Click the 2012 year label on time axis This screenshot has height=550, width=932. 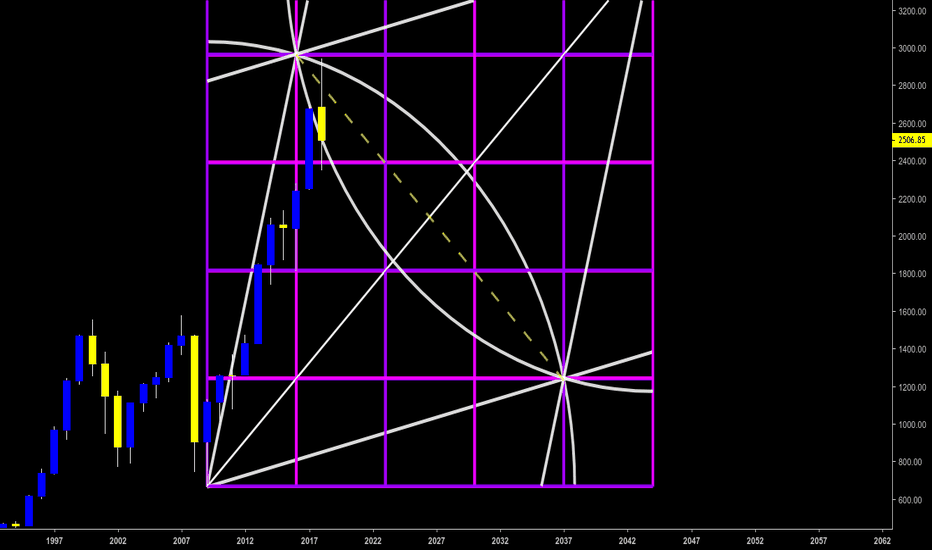click(x=245, y=540)
